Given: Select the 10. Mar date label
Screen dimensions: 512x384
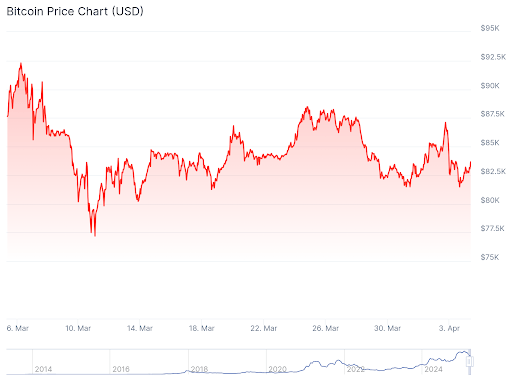Looking at the screenshot, I should coord(78,328).
